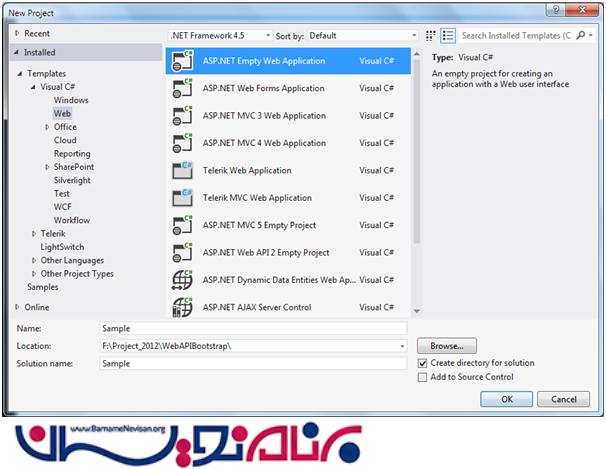Click the template list vertical scrollbar thumb
606x469 pixels.
(417, 151)
